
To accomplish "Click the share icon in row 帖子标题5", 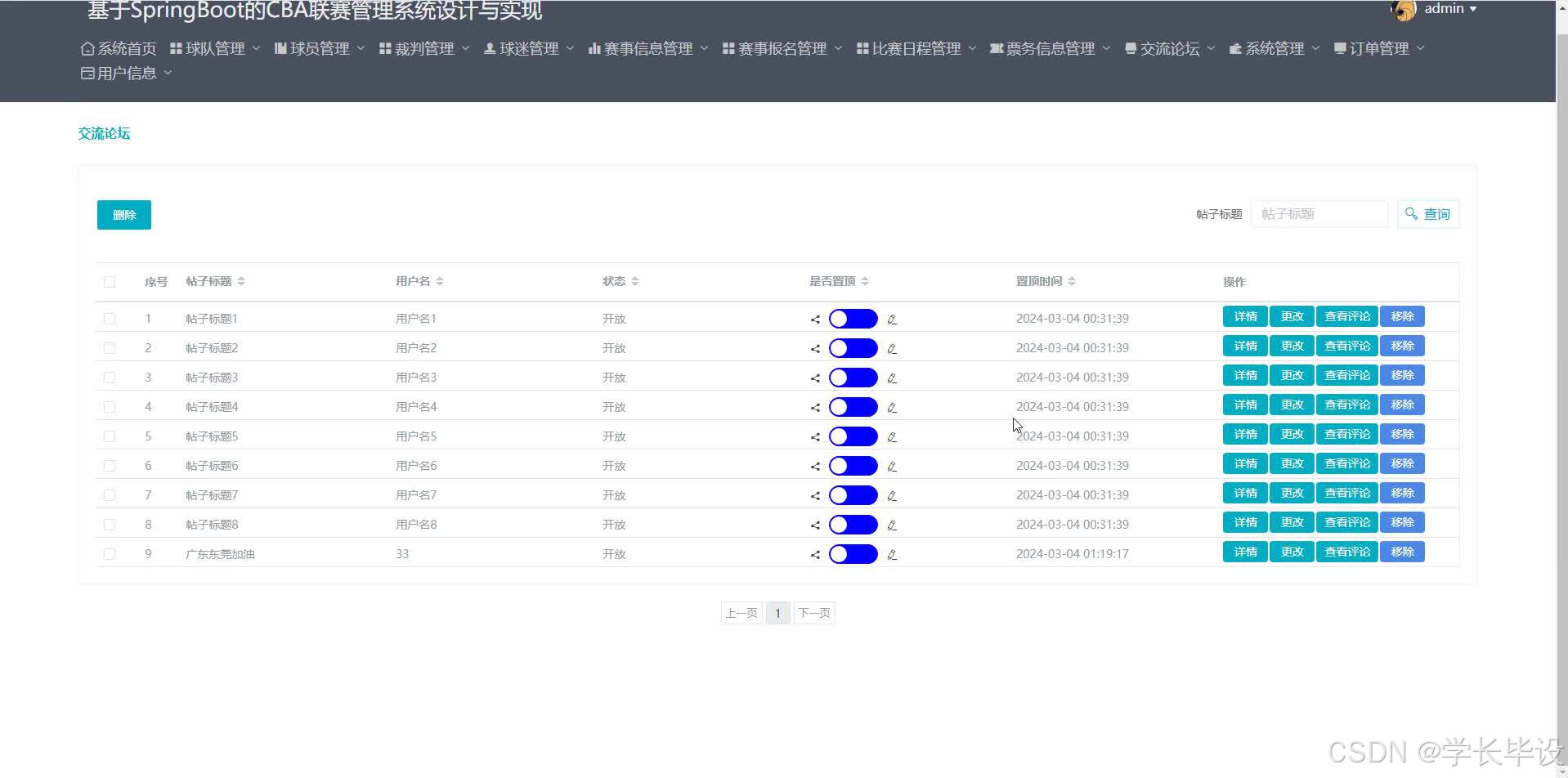I will tap(815, 437).
